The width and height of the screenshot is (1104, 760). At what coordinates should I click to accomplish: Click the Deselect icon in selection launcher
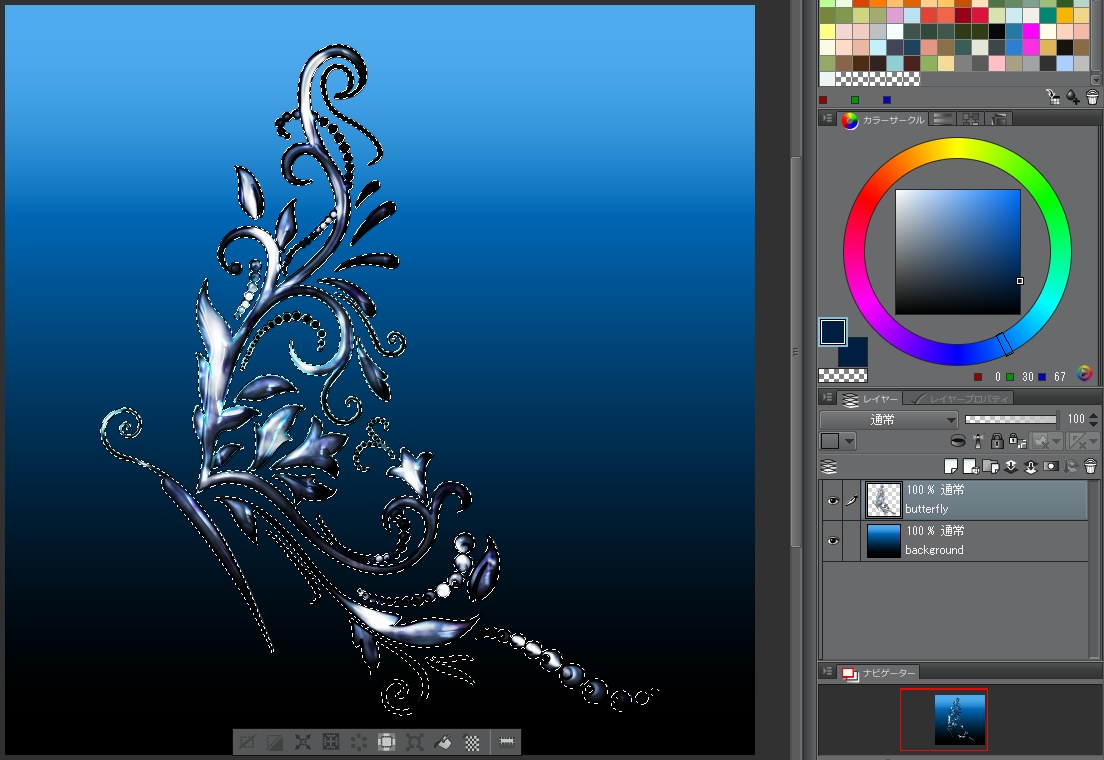point(246,742)
